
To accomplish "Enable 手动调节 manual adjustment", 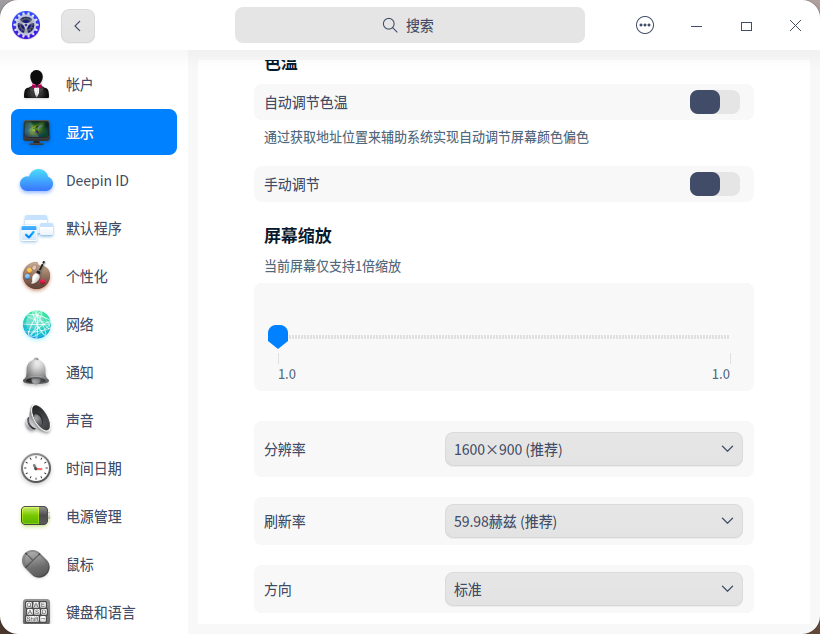I will [714, 184].
